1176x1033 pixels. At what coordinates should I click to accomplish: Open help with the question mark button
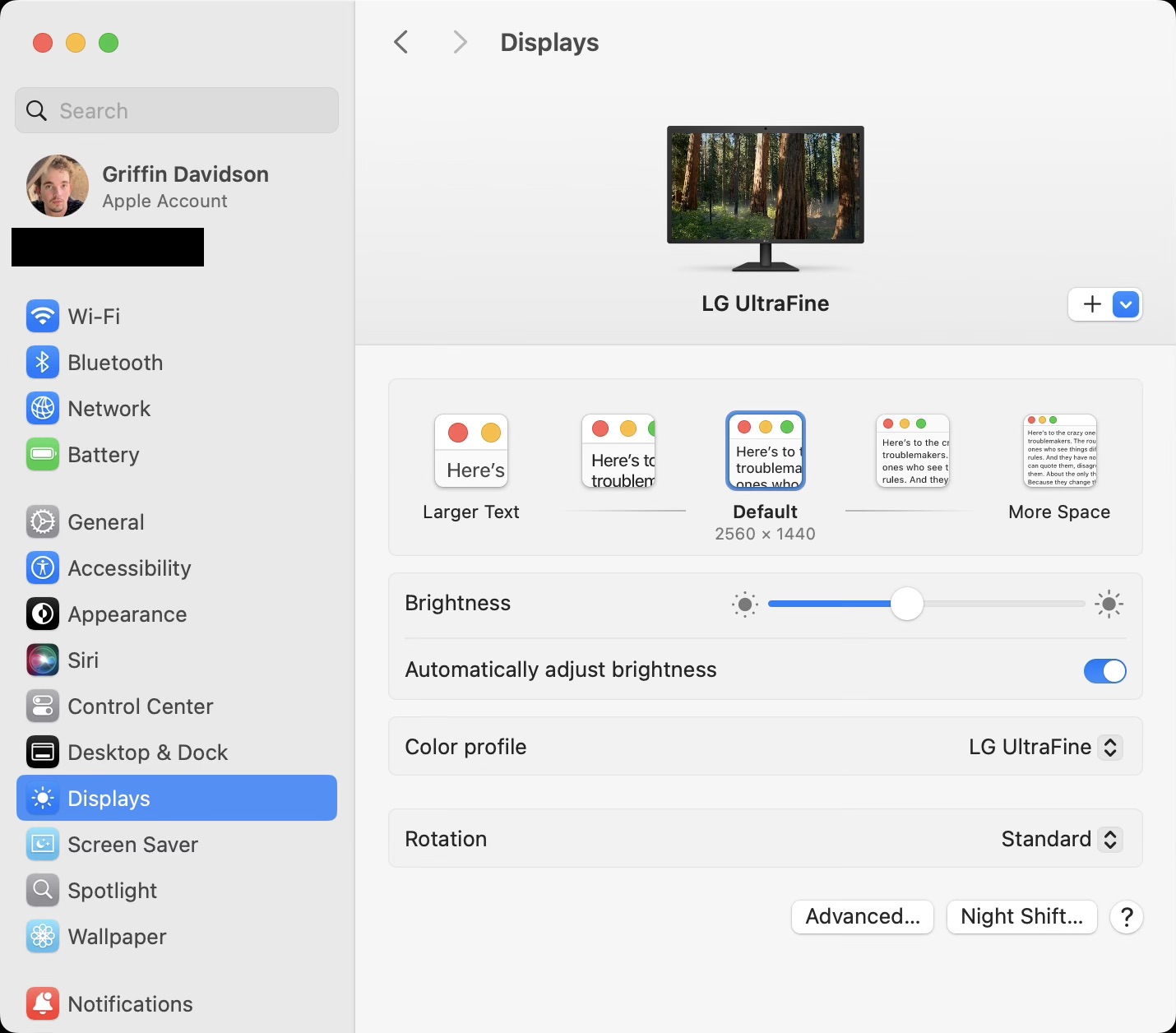pyautogui.click(x=1127, y=917)
